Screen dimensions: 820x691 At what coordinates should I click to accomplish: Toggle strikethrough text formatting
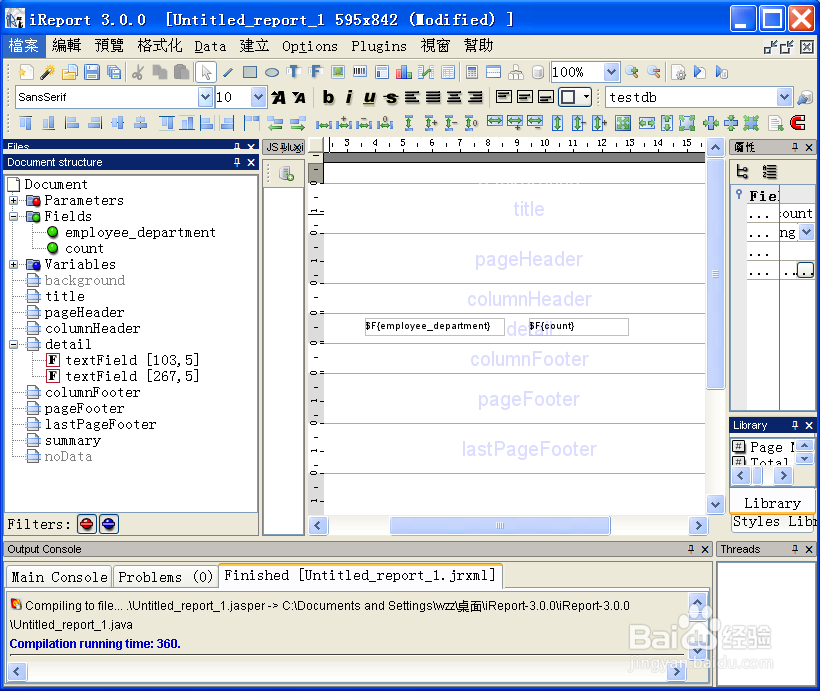[x=391, y=97]
